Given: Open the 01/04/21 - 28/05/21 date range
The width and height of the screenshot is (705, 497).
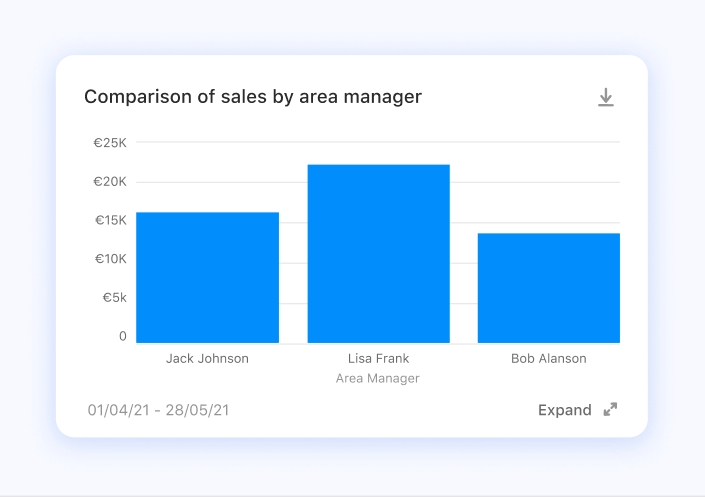Looking at the screenshot, I should coord(159,410).
